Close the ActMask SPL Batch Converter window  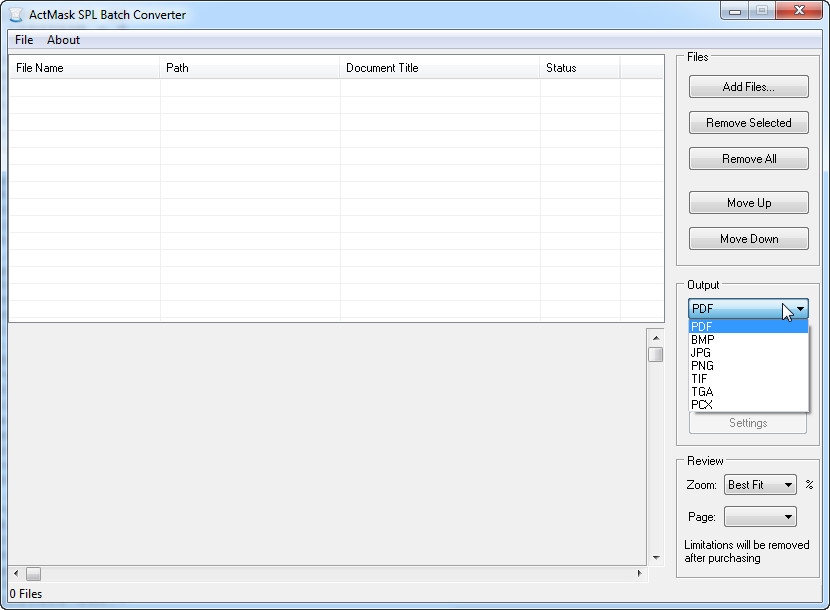(x=799, y=11)
